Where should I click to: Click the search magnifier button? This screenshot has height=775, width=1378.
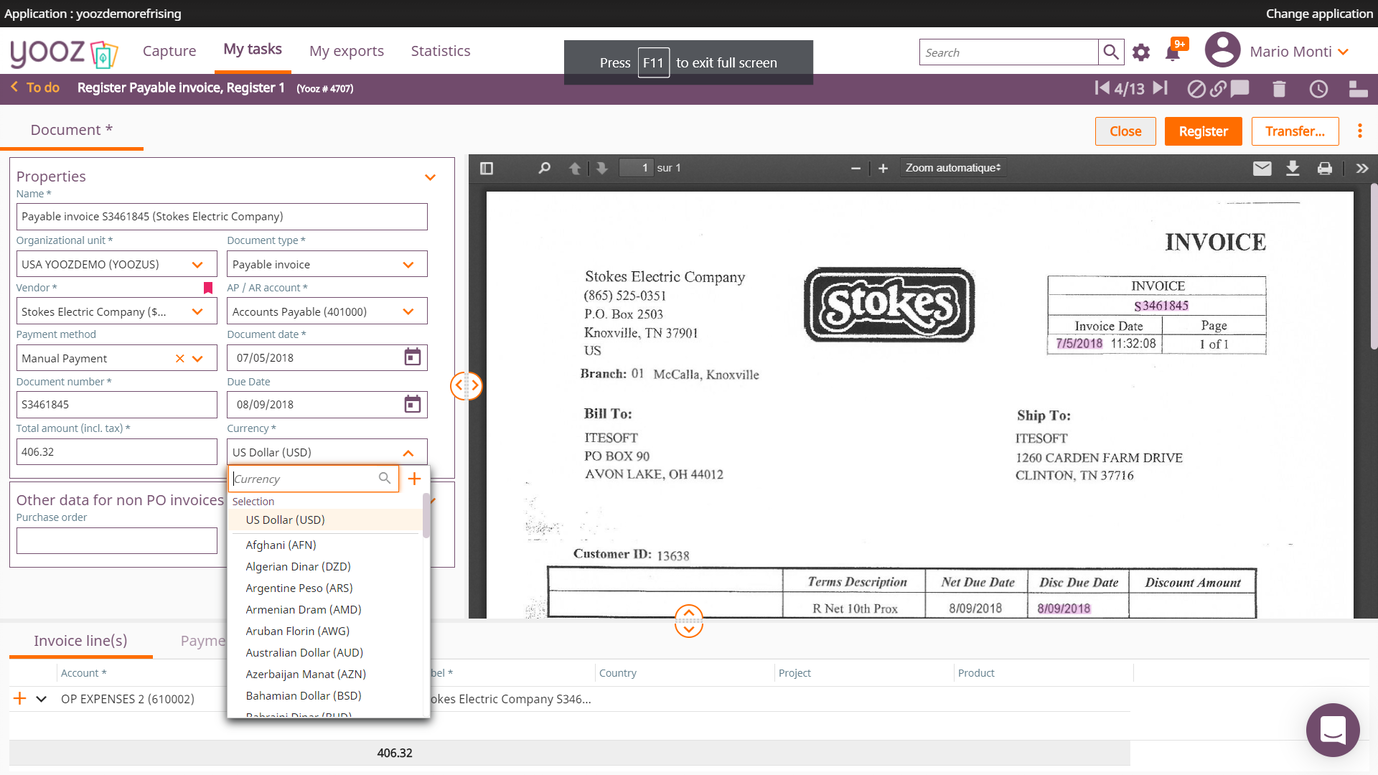pos(1111,52)
